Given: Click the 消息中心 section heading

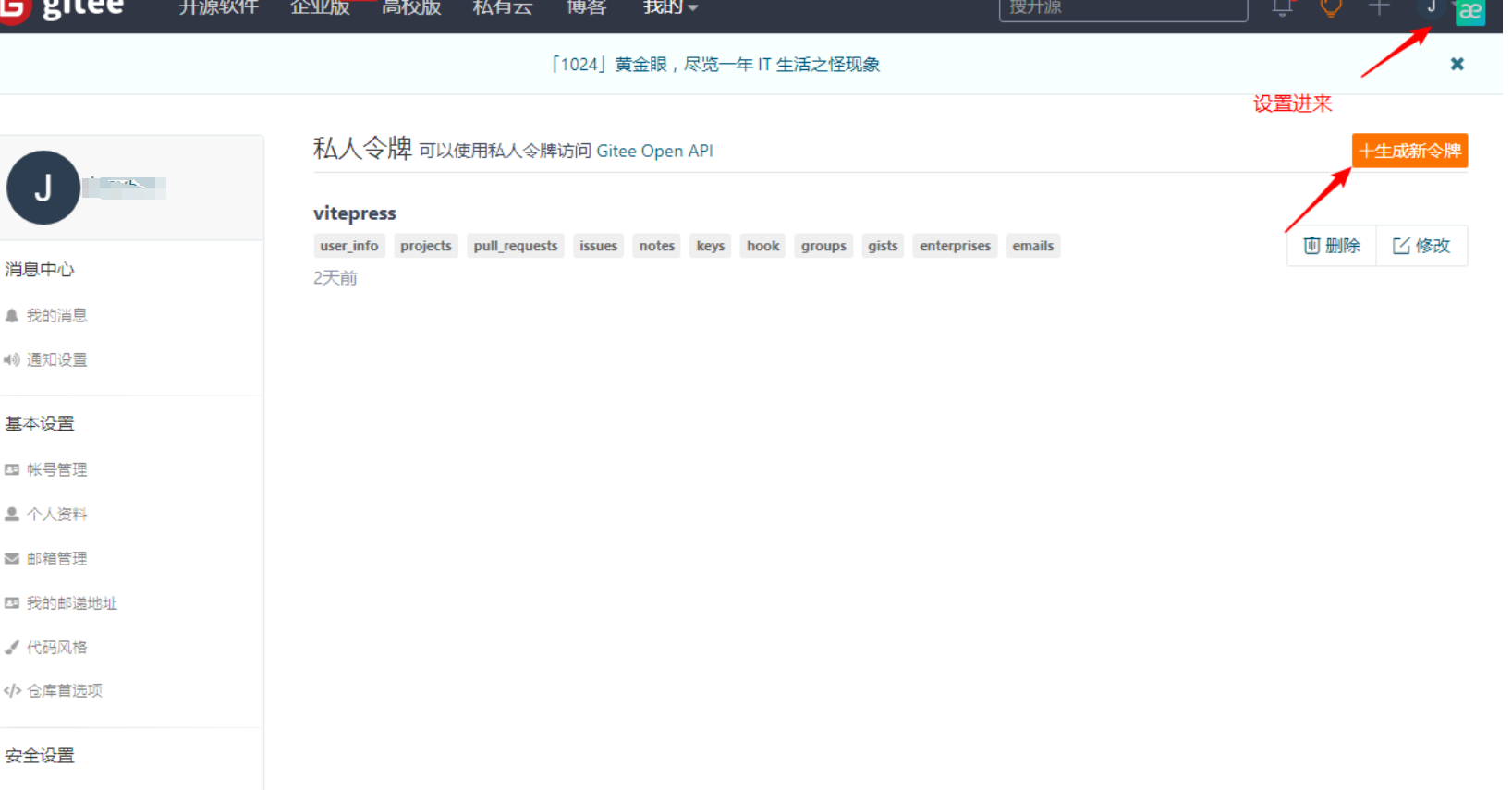Looking at the screenshot, I should (x=40, y=269).
